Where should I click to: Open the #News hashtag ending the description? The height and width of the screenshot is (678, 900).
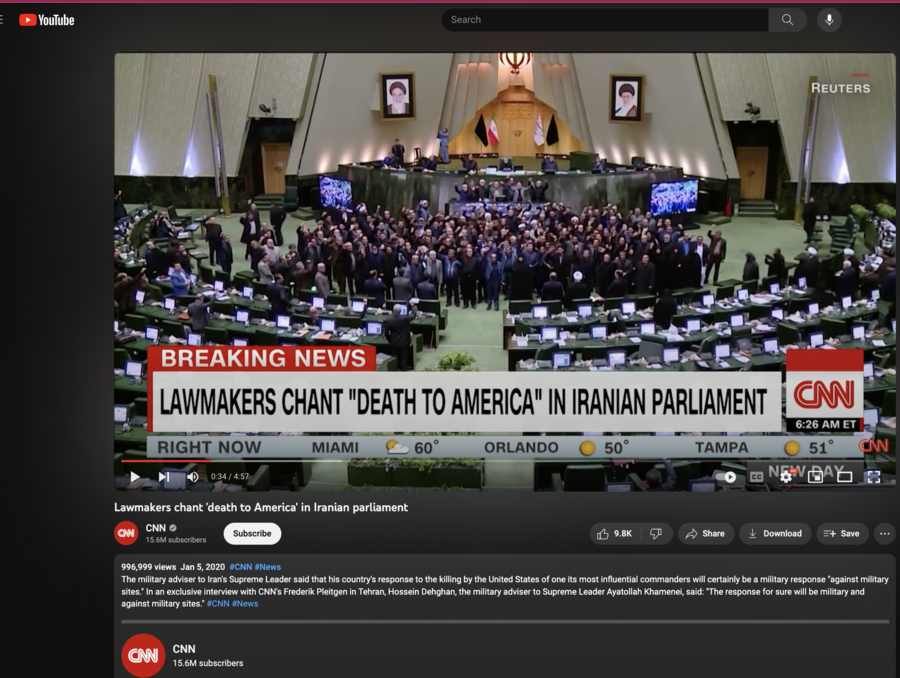tap(245, 604)
